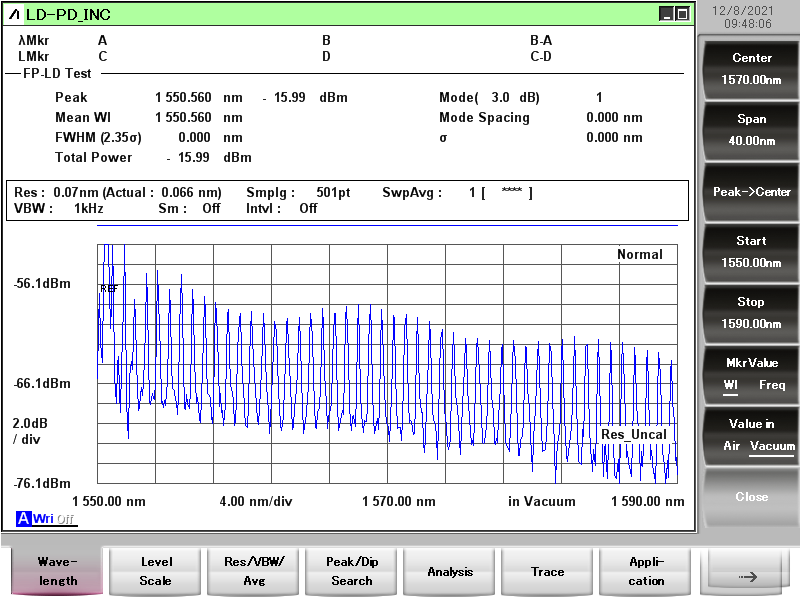Toggle MkrValue between Wl and Freq
The height and width of the screenshot is (600, 800).
751,373
